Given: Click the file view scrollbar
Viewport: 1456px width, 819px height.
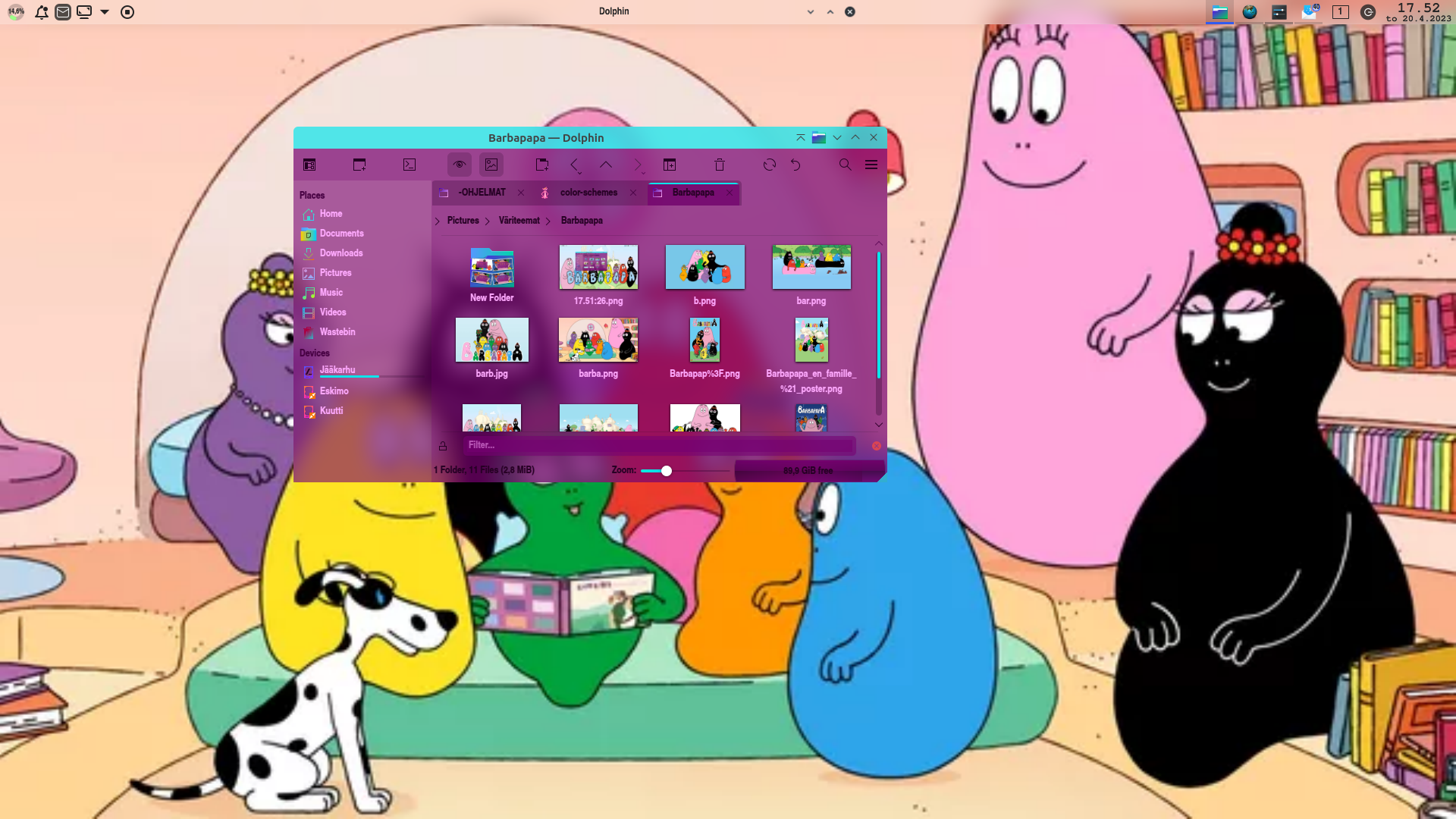Looking at the screenshot, I should coord(879,315).
